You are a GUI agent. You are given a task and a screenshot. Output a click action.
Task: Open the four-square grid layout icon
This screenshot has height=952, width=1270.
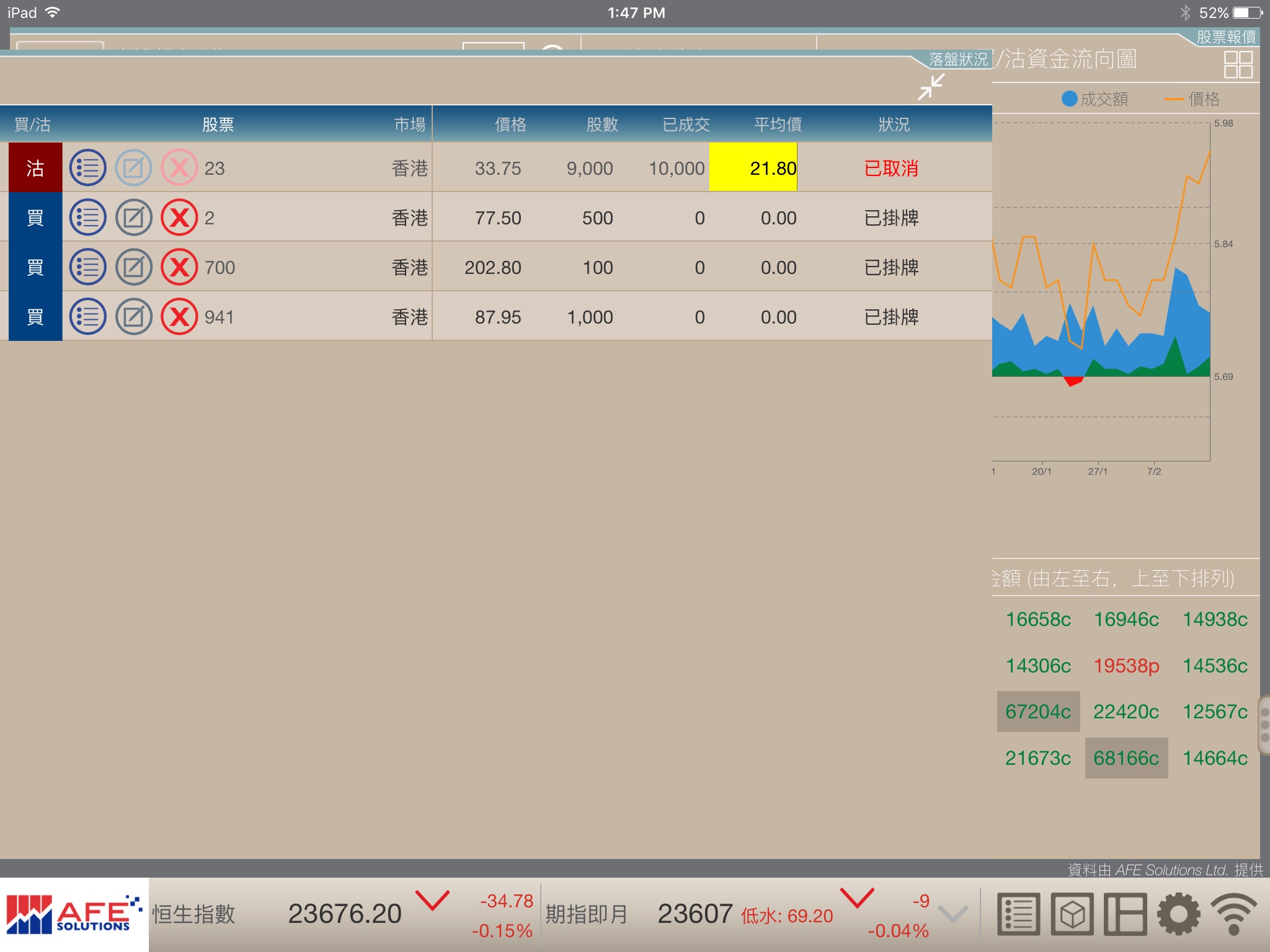1238,64
